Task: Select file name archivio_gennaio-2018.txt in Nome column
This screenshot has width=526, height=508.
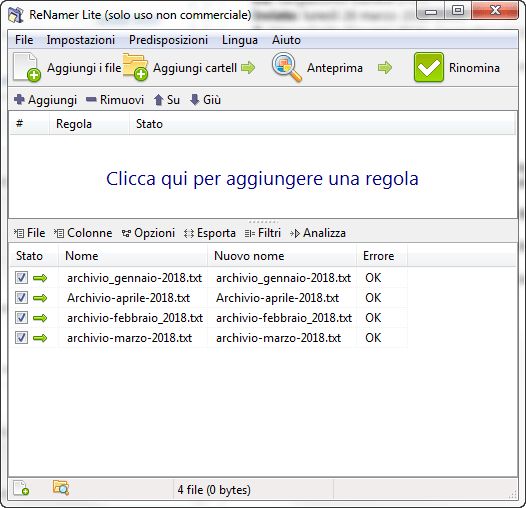Action: point(135,278)
